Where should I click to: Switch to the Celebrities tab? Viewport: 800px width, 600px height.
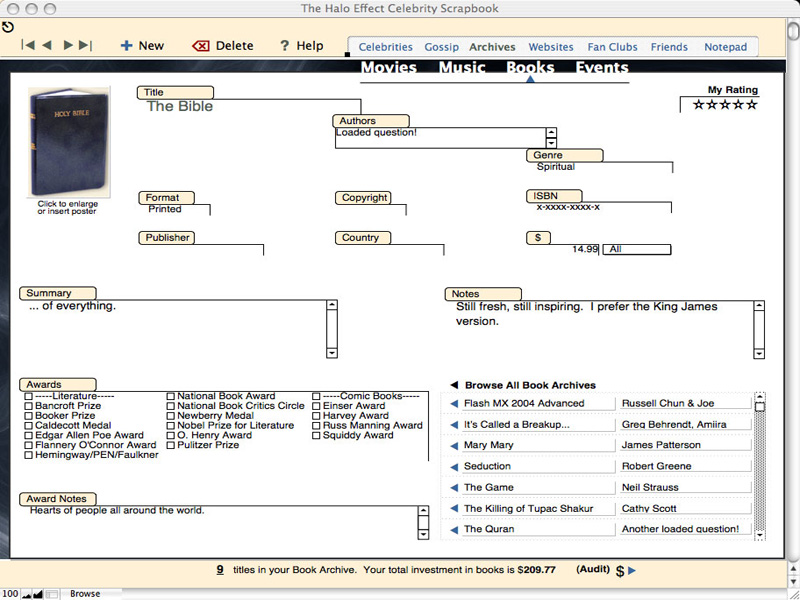click(386, 47)
